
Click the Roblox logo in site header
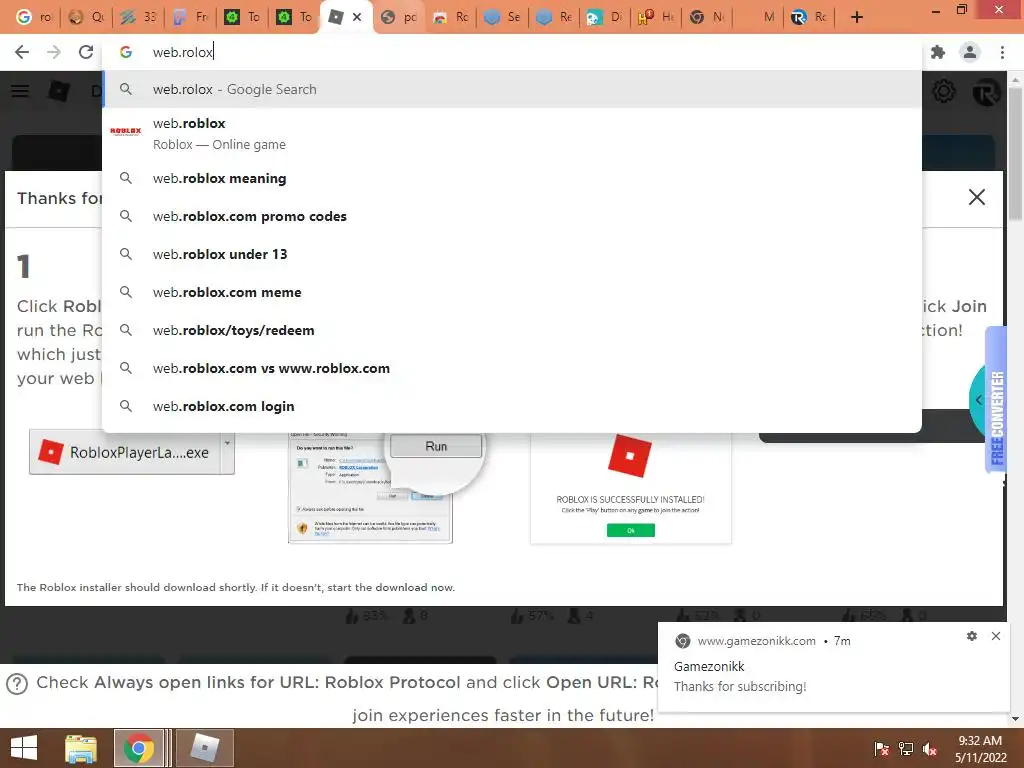59,91
